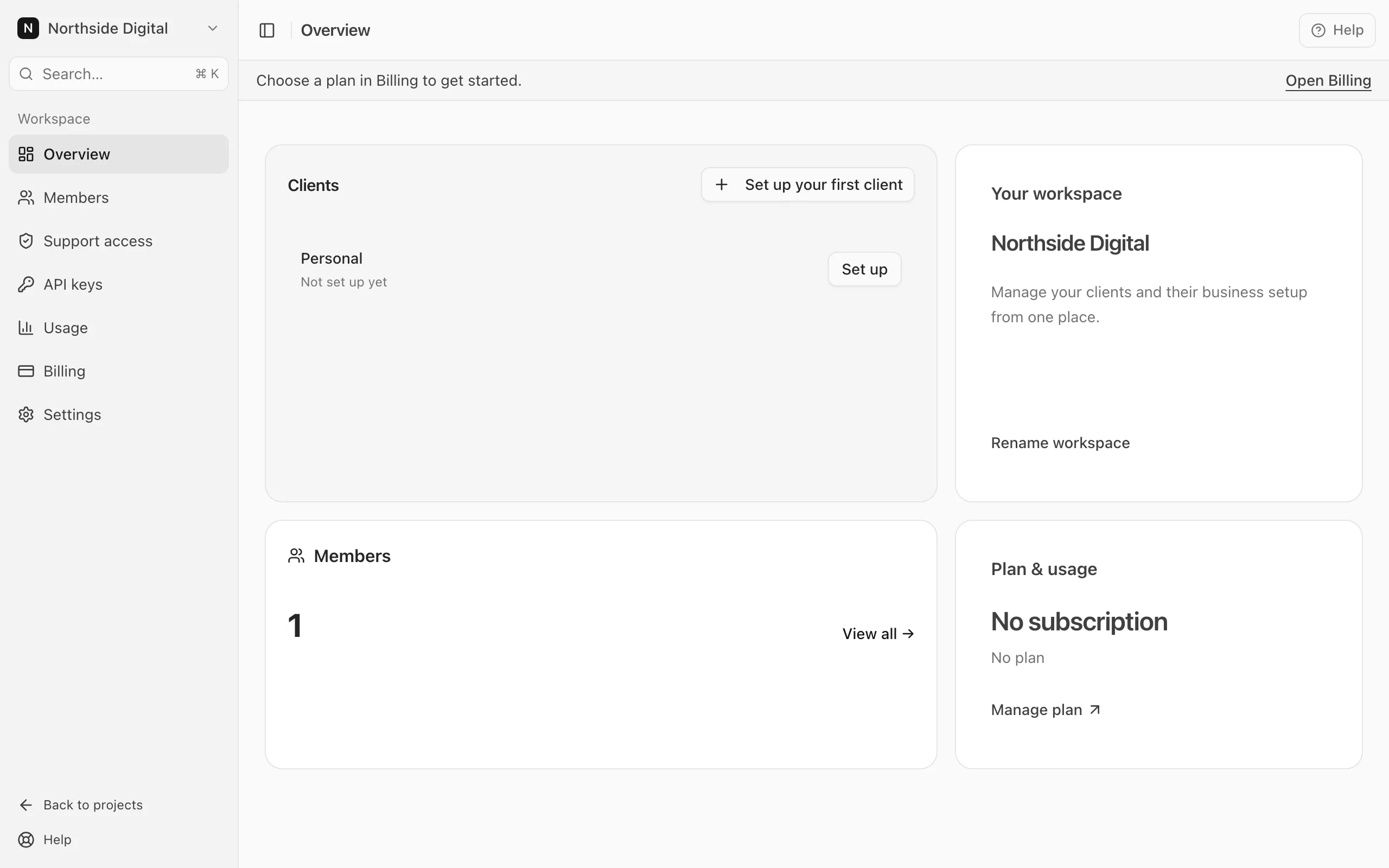Viewport: 1389px width, 868px height.
Task: Click the "Choose a plan in Billing" banner text
Action: [388, 80]
